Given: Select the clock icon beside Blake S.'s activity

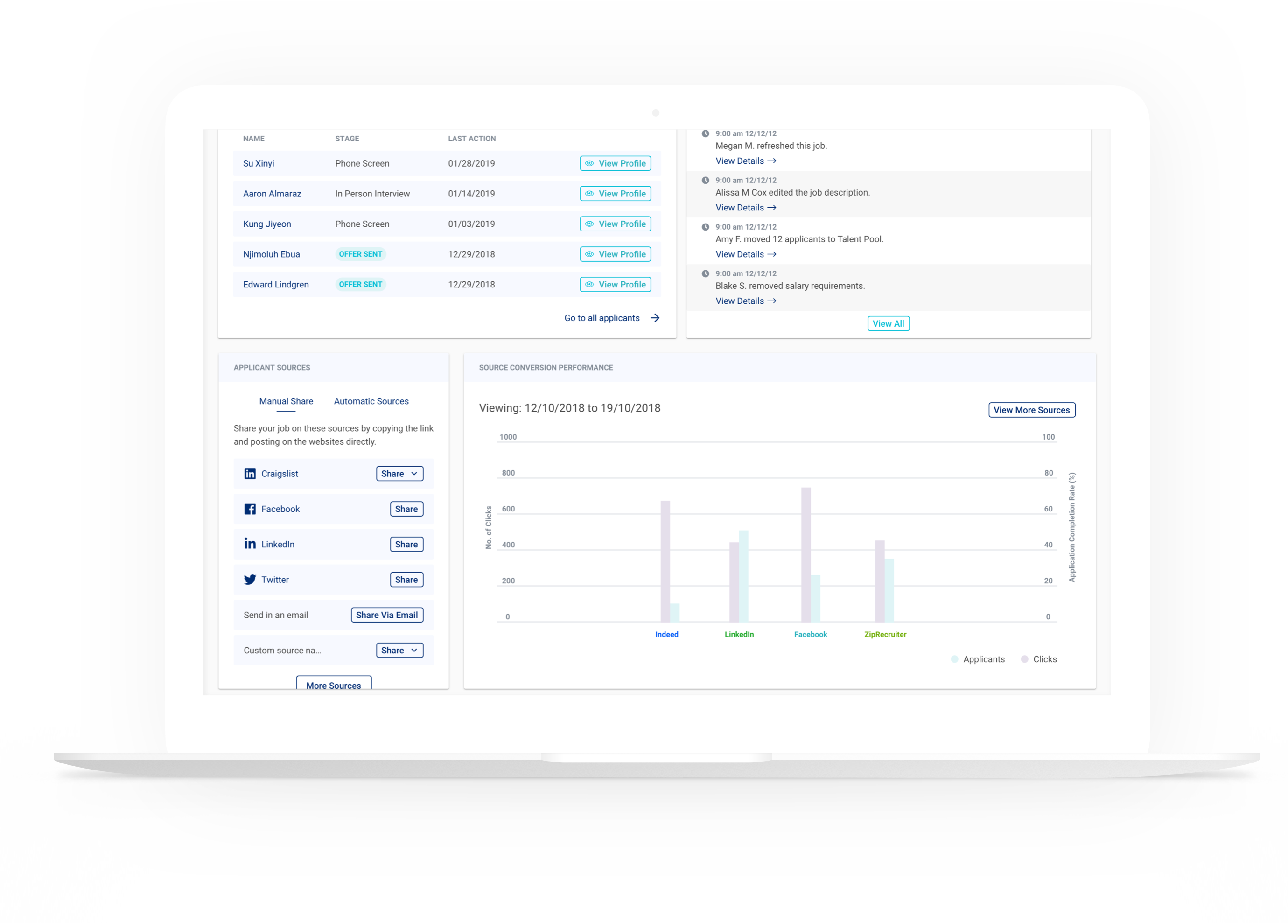Looking at the screenshot, I should point(706,273).
